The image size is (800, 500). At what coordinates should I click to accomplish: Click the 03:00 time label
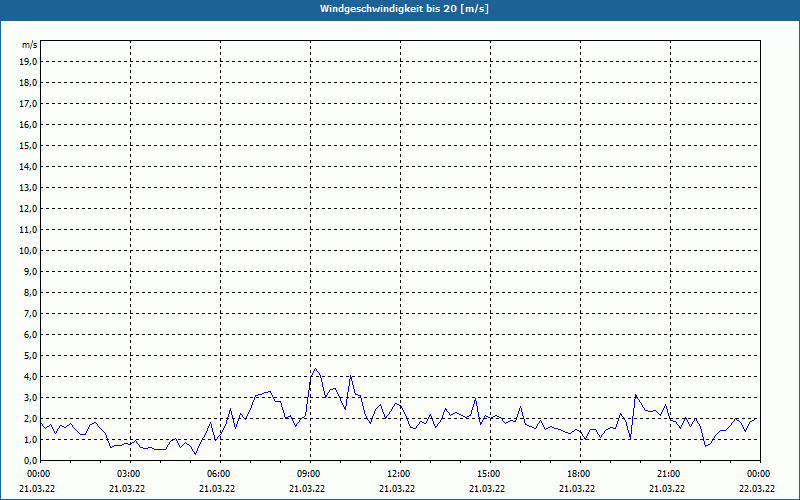point(131,474)
